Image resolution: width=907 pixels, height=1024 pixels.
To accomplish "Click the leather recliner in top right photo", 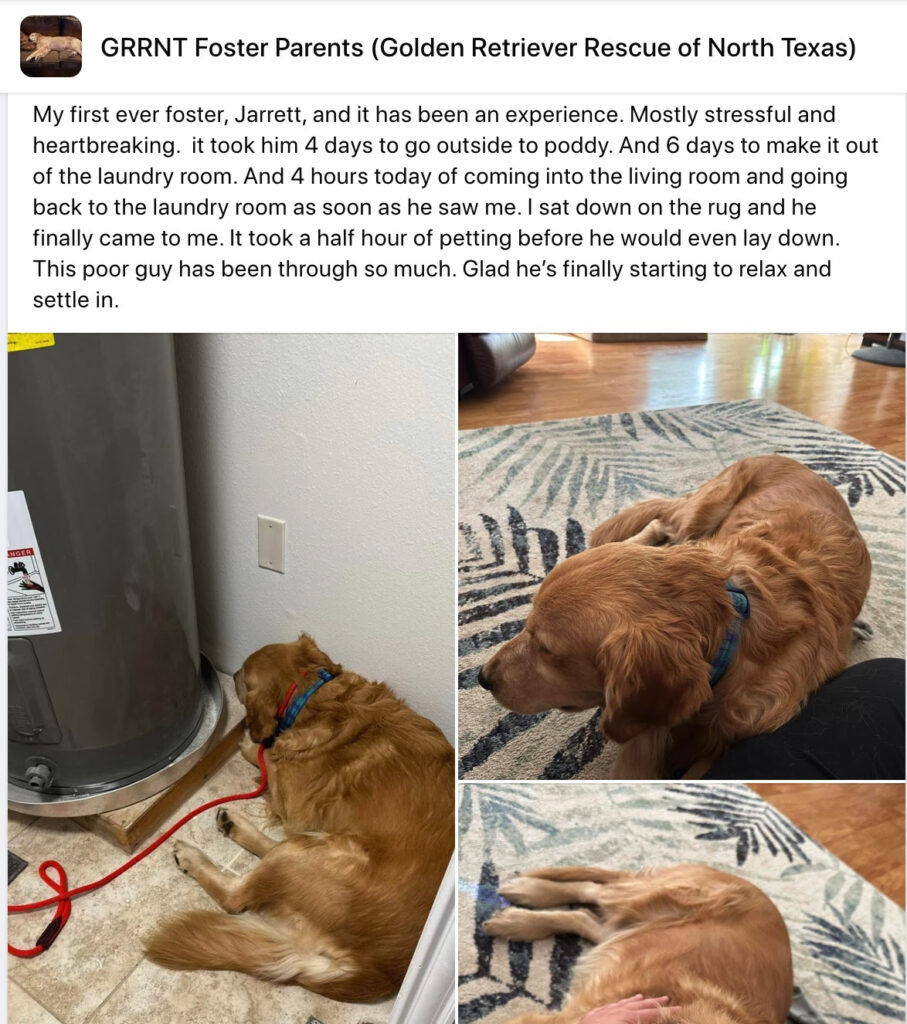I will point(498,361).
